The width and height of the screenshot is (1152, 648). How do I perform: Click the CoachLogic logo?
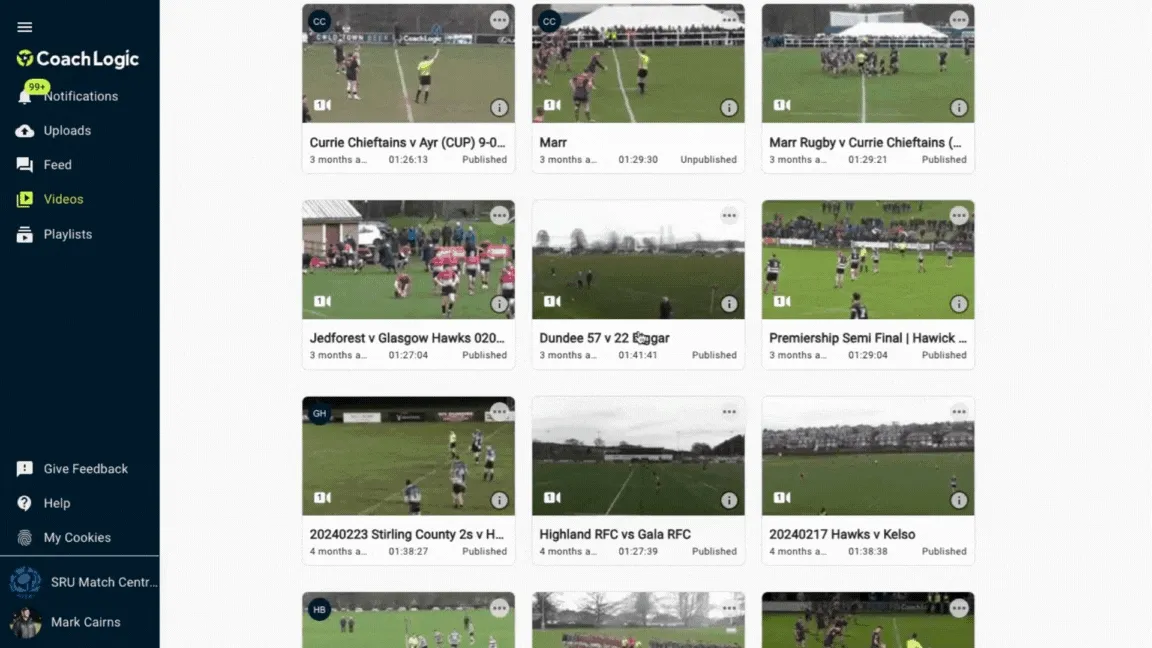pos(78,59)
